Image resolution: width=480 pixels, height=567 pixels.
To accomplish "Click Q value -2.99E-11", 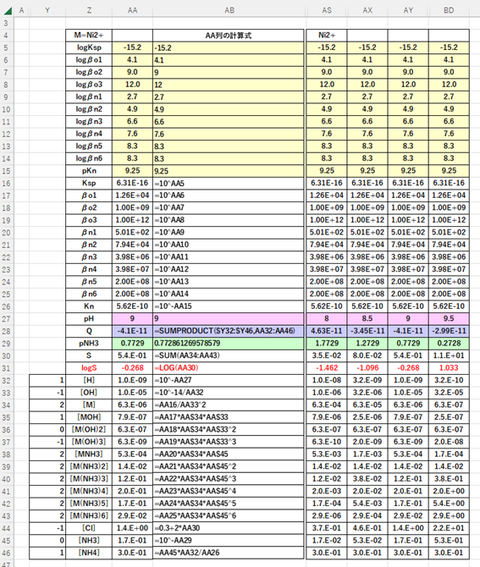I will coord(449,331).
